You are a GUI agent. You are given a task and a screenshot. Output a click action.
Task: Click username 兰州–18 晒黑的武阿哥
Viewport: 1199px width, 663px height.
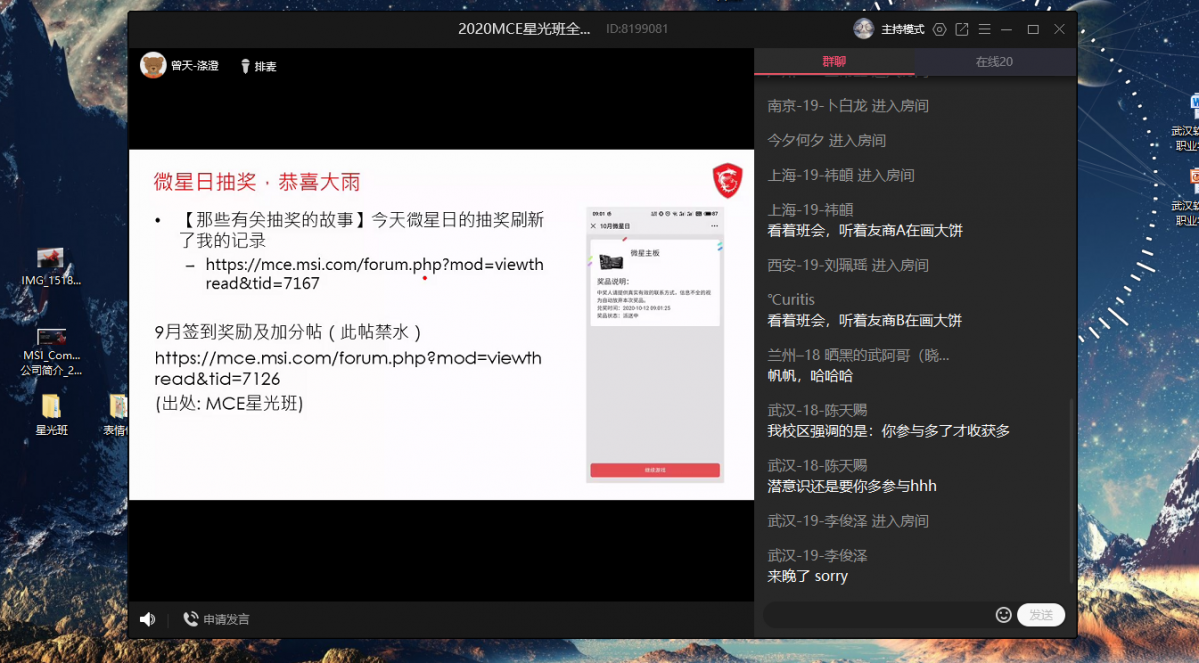(x=858, y=355)
